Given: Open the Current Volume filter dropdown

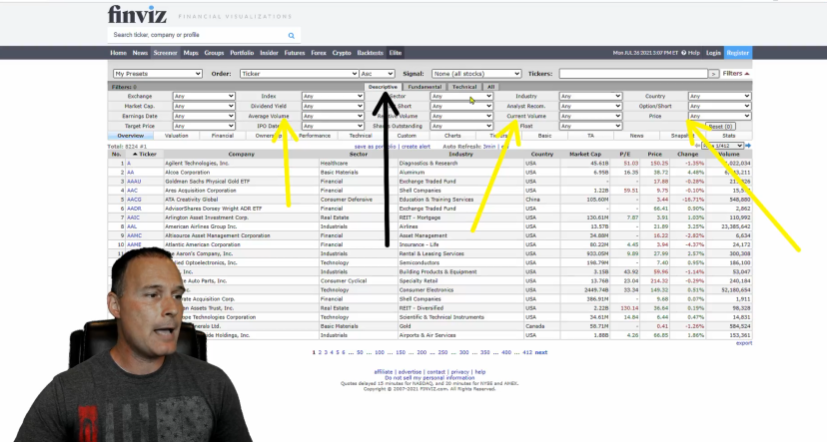Looking at the screenshot, I should (x=590, y=116).
